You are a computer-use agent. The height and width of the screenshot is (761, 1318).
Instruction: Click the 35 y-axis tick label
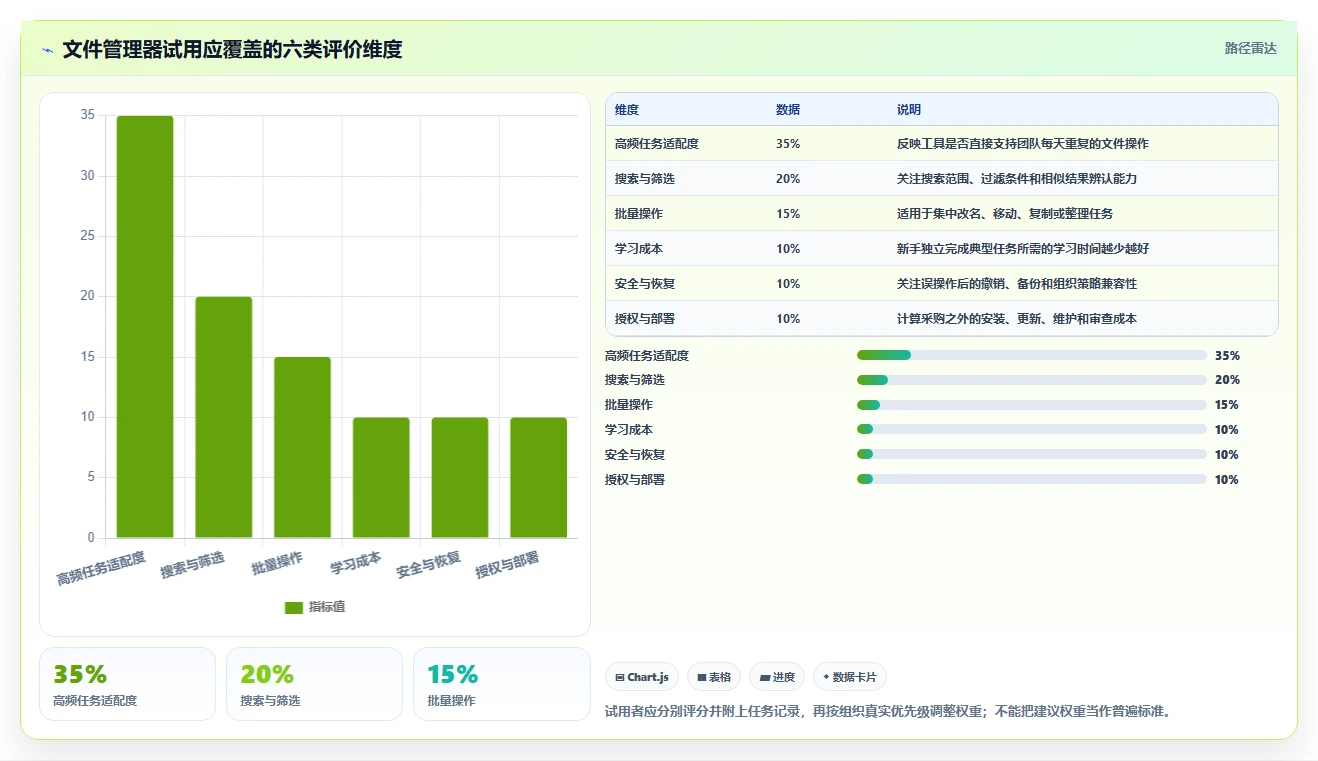pos(88,115)
